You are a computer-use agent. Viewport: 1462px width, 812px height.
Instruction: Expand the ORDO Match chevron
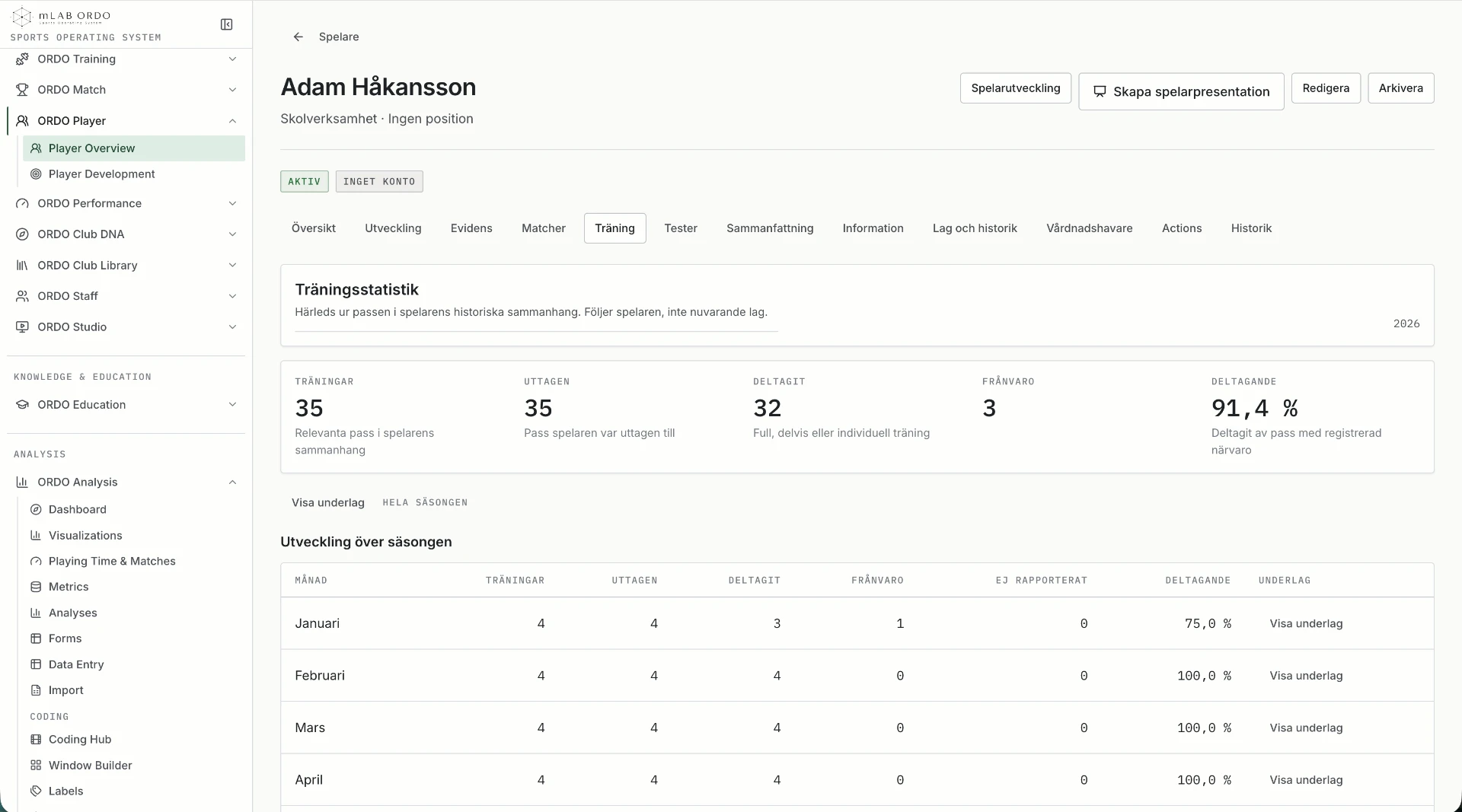232,90
